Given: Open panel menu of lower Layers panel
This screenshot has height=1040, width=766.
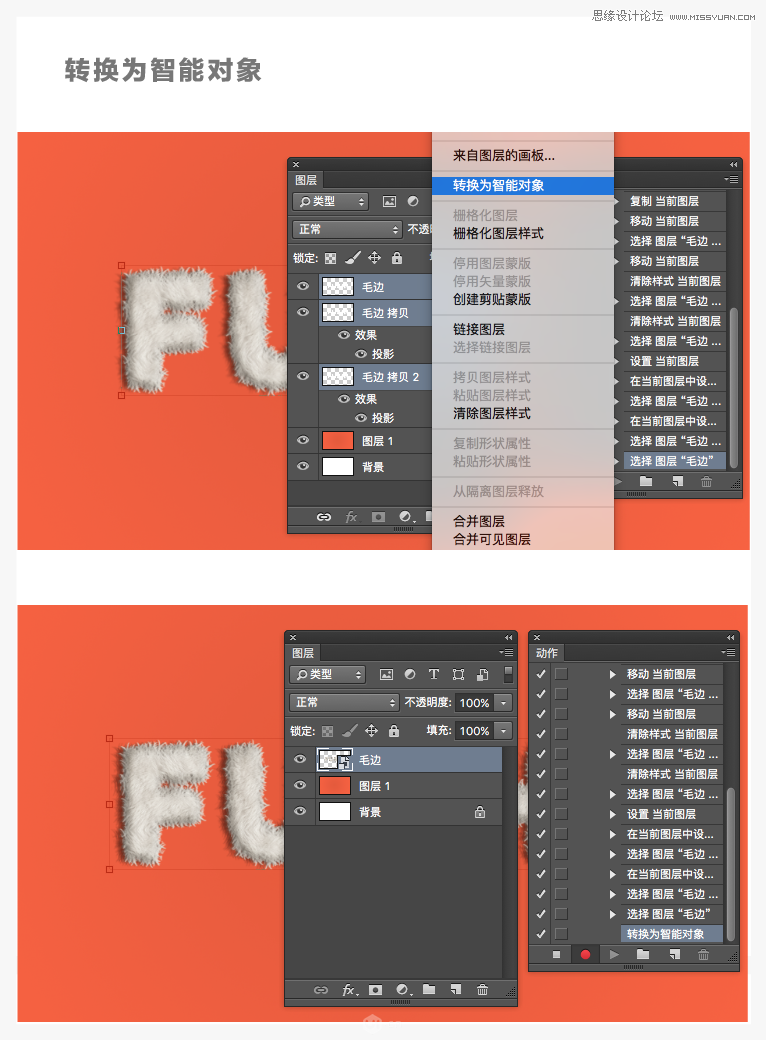Looking at the screenshot, I should pyautogui.click(x=506, y=653).
